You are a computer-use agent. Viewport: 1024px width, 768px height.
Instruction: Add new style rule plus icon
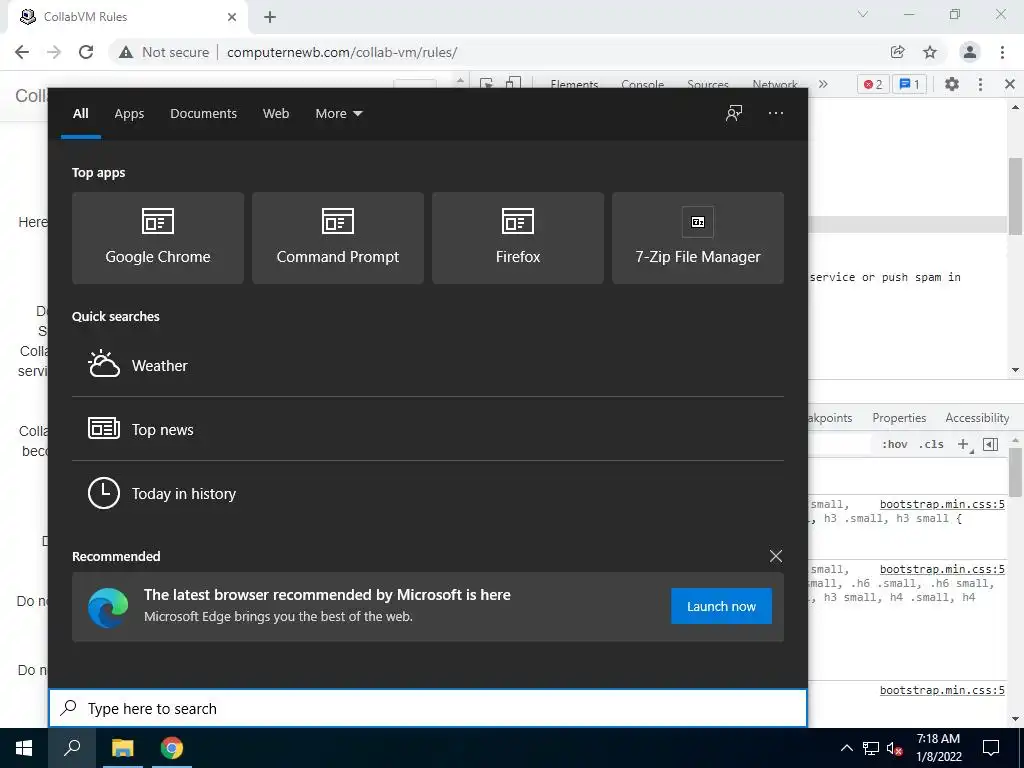[964, 444]
